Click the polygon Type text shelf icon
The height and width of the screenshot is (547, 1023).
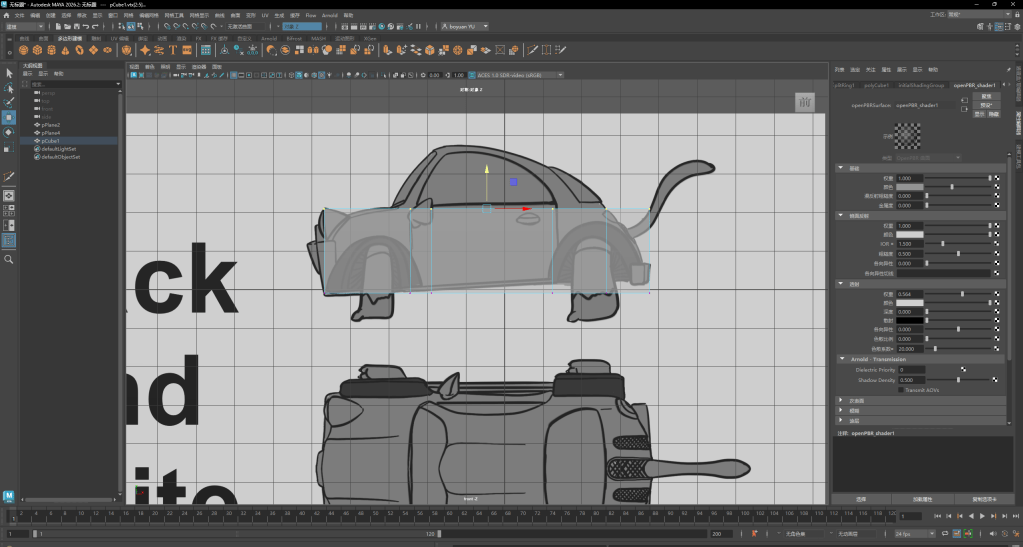click(x=173, y=49)
